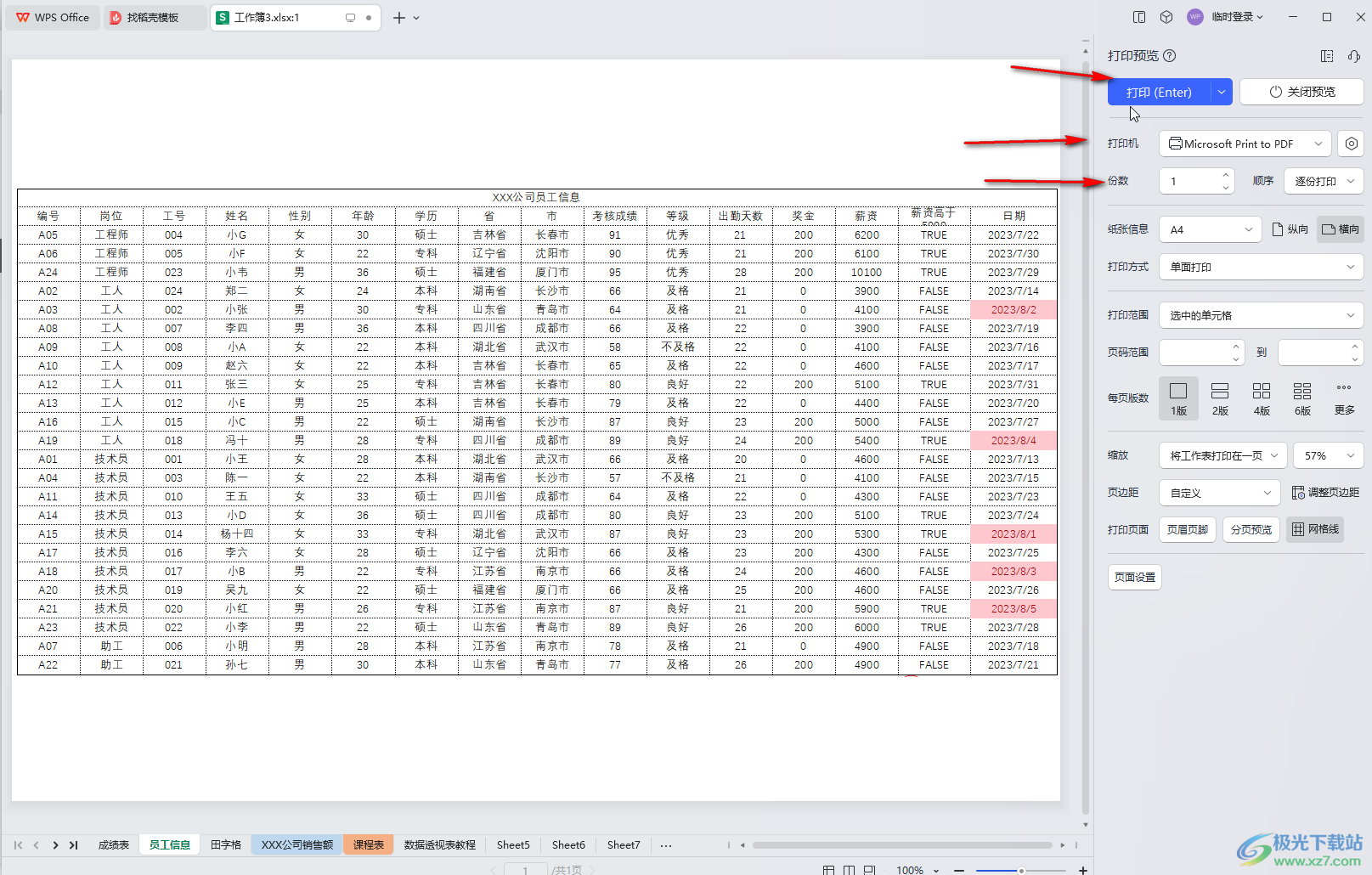
Task: Increase the number of copies
Action: point(1226,175)
